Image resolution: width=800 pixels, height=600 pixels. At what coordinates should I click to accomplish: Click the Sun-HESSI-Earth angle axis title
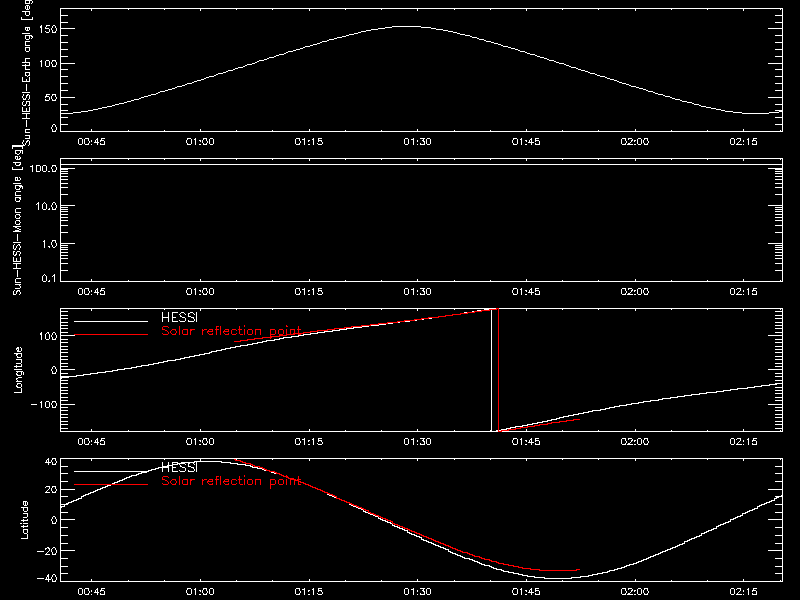pos(27,73)
